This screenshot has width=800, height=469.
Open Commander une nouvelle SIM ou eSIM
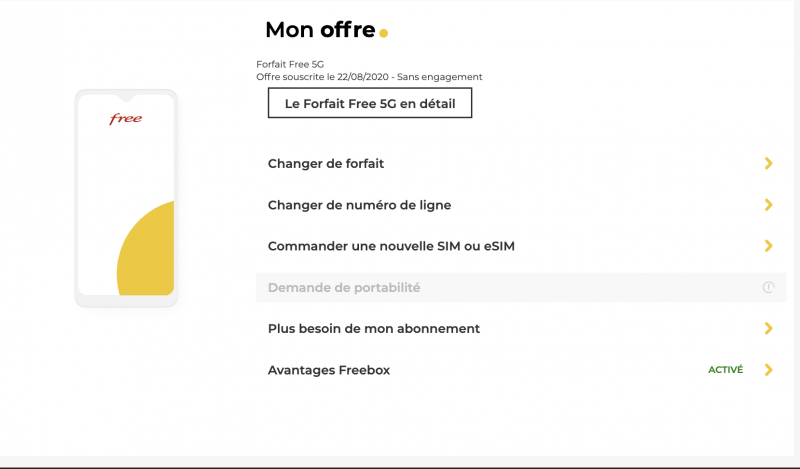tap(391, 246)
